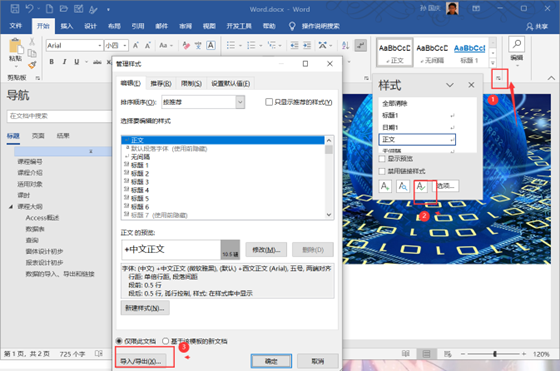Viewport: 560px width, 371px height.
Task: Click the Decrease font size icon
Action: (148, 45)
